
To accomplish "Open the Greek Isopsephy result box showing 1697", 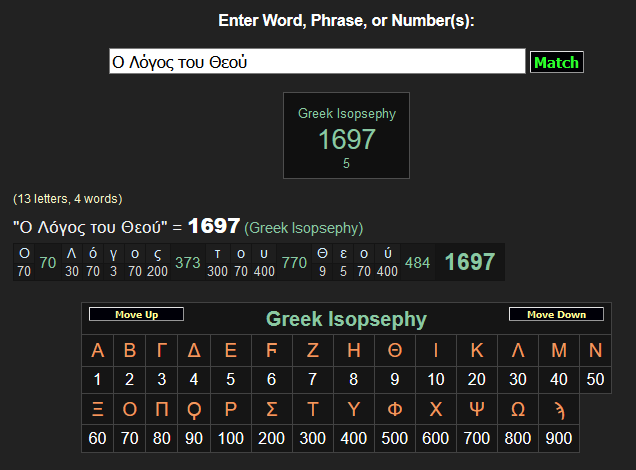I will pyautogui.click(x=346, y=136).
